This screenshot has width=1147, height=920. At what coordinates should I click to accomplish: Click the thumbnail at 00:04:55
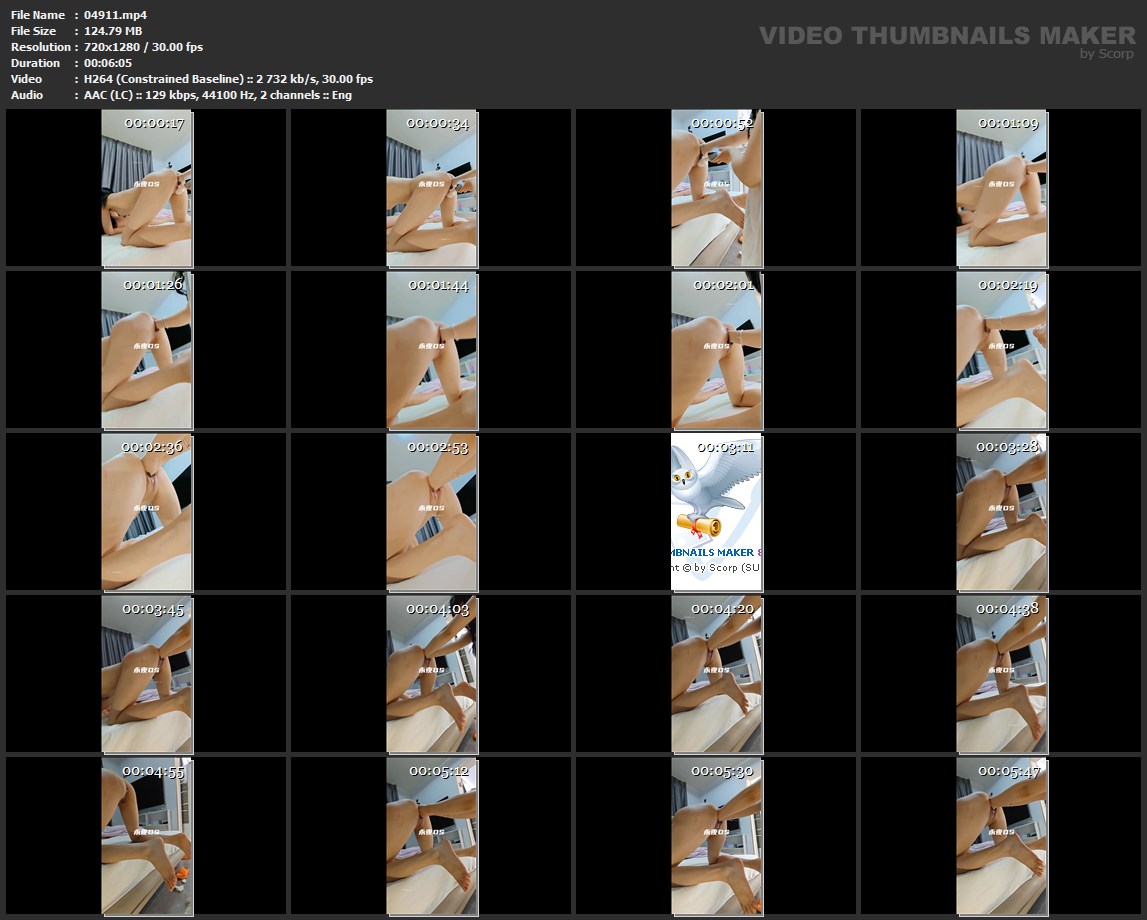146,836
